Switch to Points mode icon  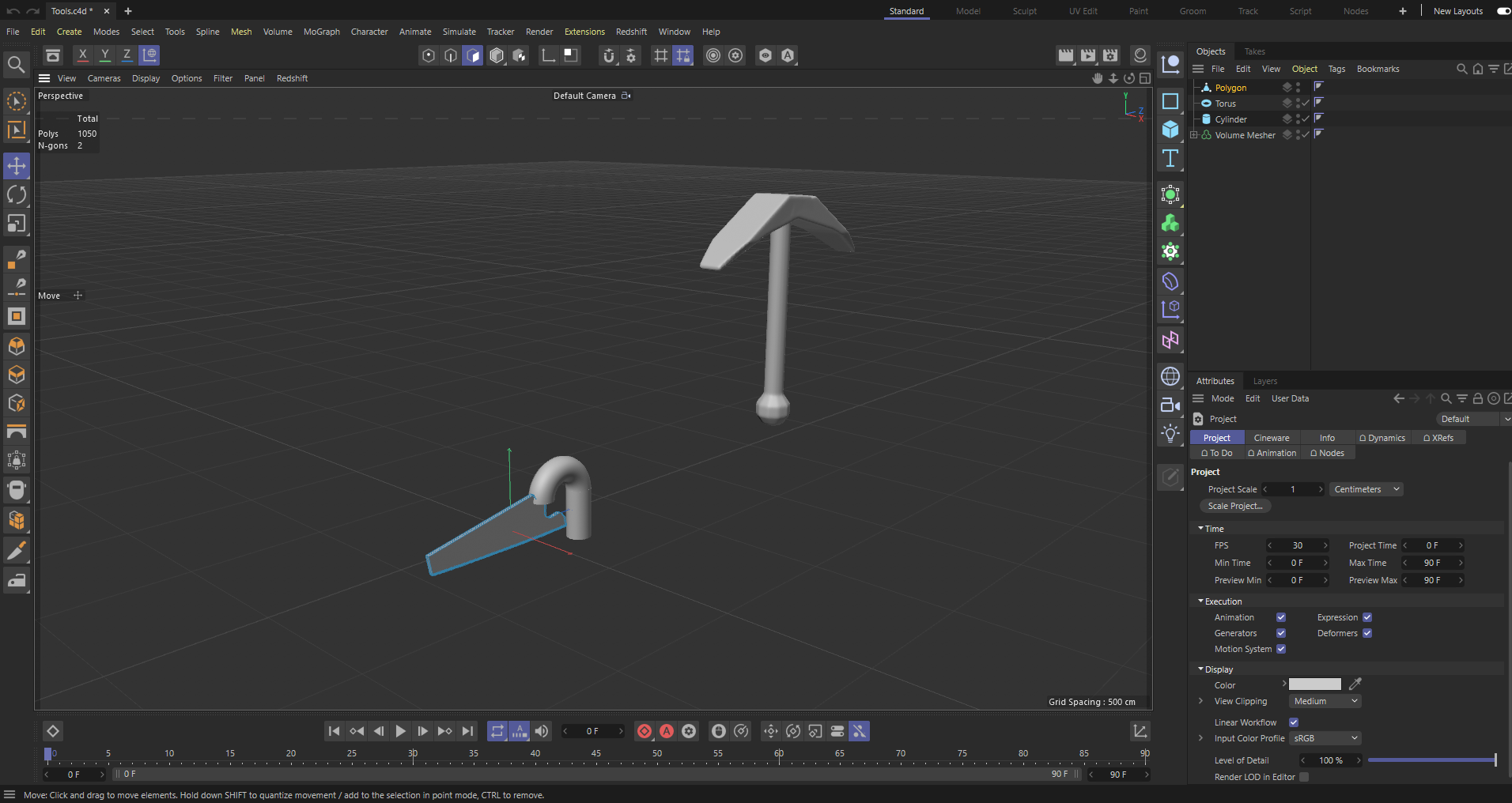[x=429, y=55]
